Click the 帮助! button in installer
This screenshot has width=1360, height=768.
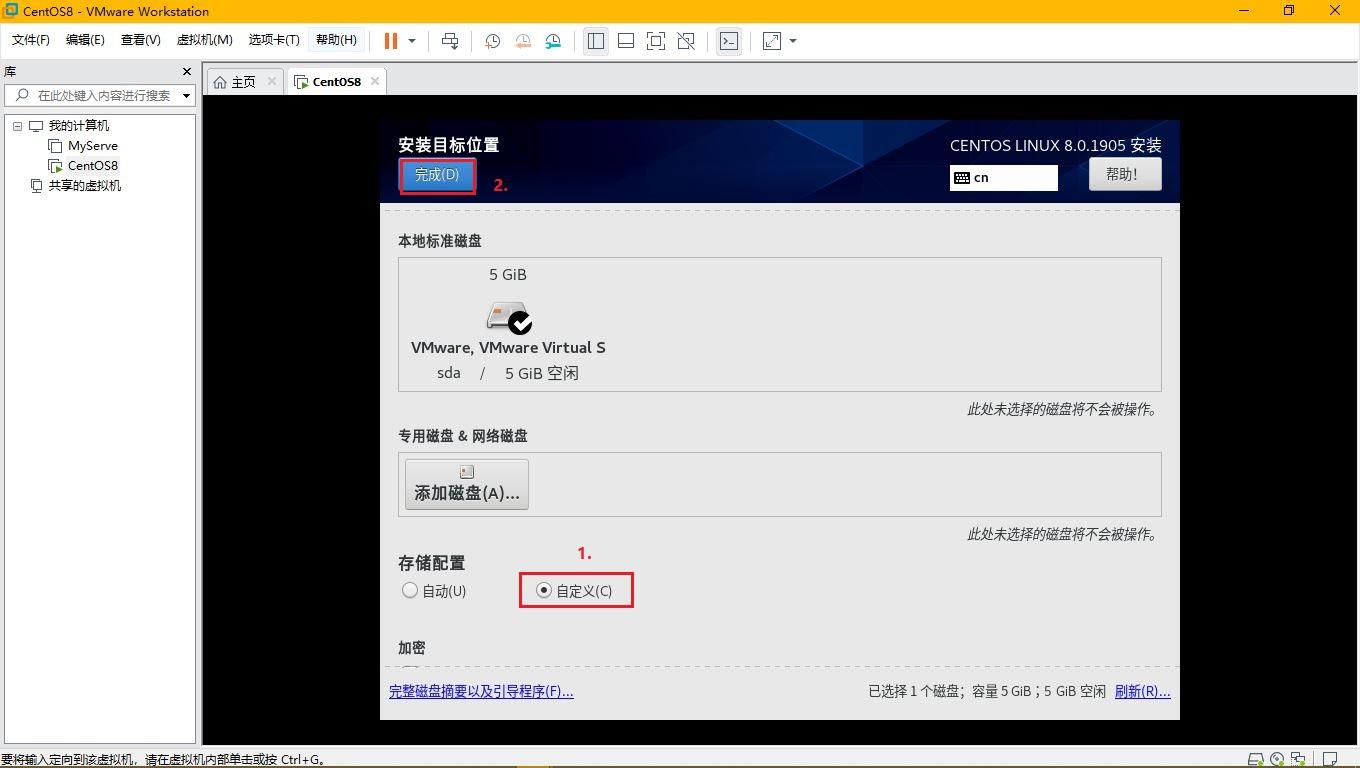(x=1125, y=174)
